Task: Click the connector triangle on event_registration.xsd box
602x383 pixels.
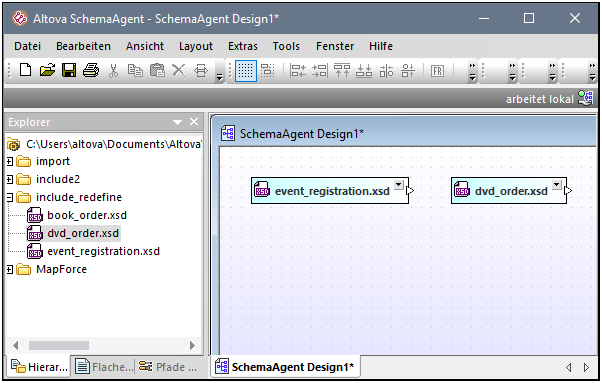Action: [x=410, y=190]
